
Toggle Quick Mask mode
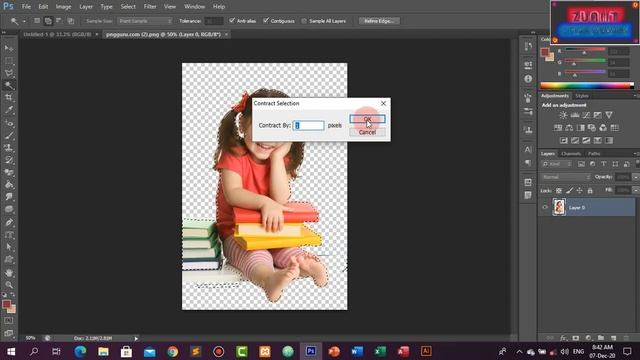9,321
